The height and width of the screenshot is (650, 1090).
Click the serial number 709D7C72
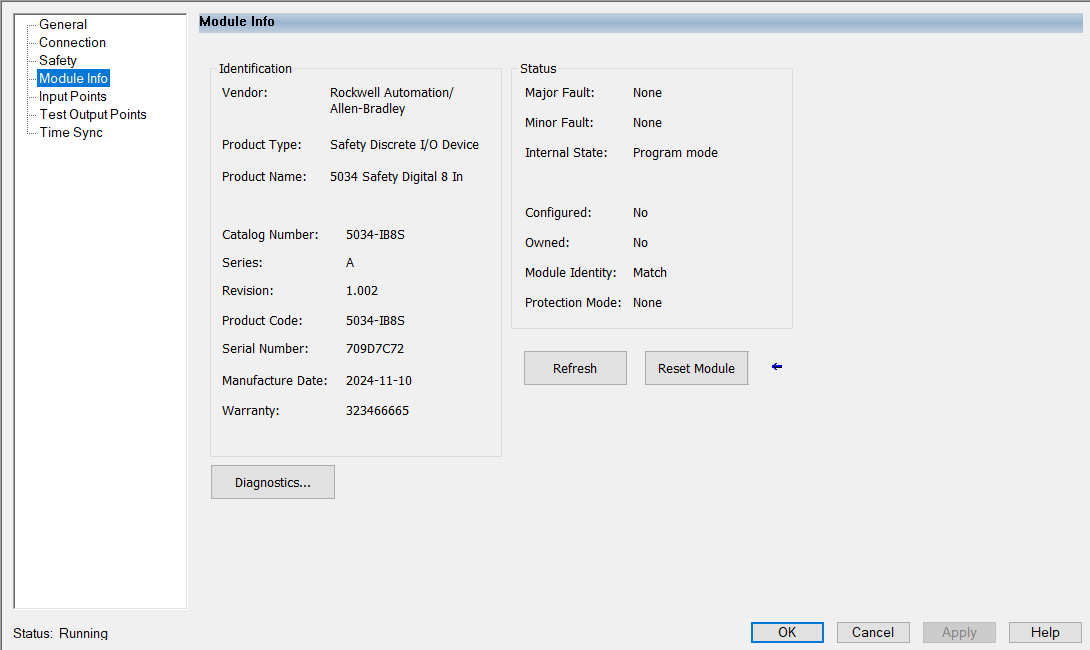375,349
